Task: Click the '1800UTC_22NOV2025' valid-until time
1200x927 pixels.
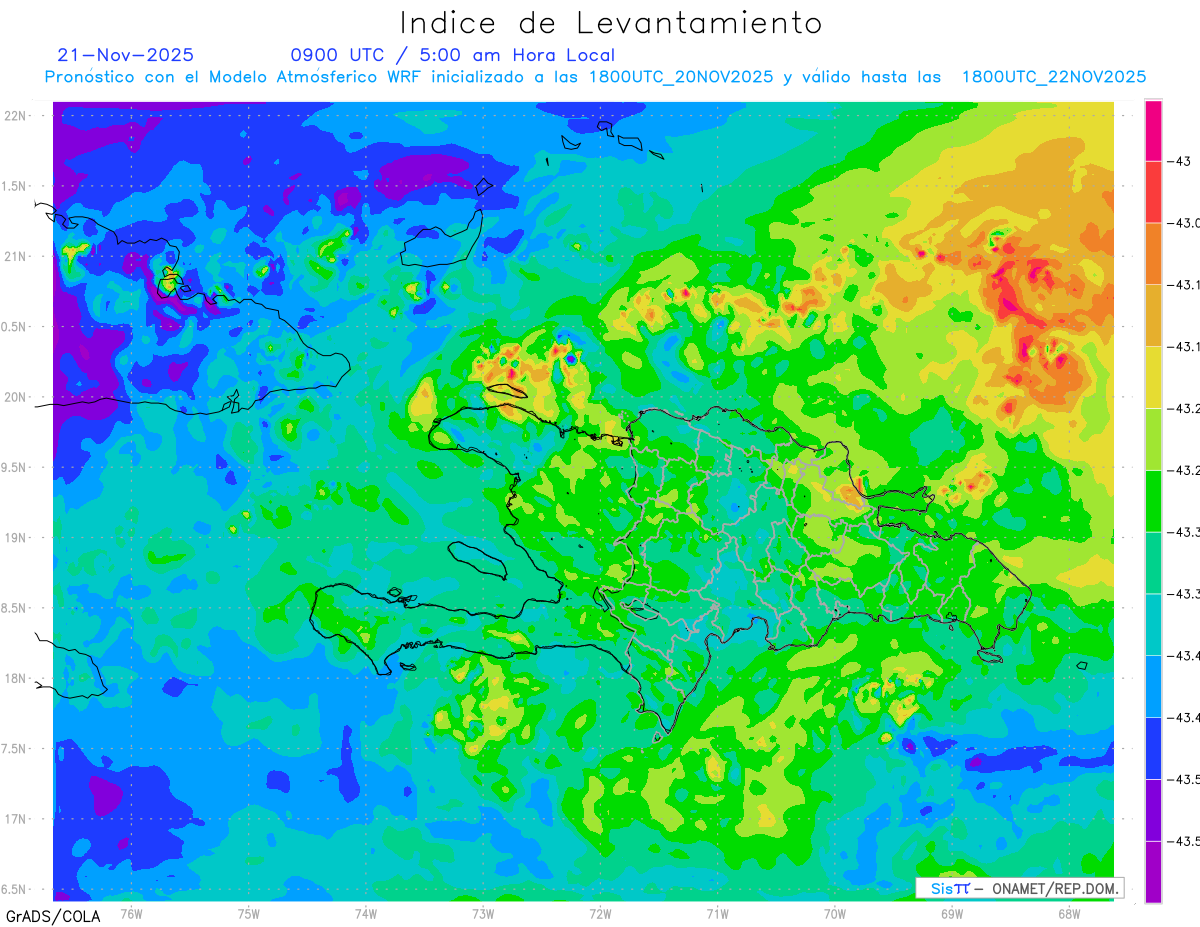Action: 1054,77
